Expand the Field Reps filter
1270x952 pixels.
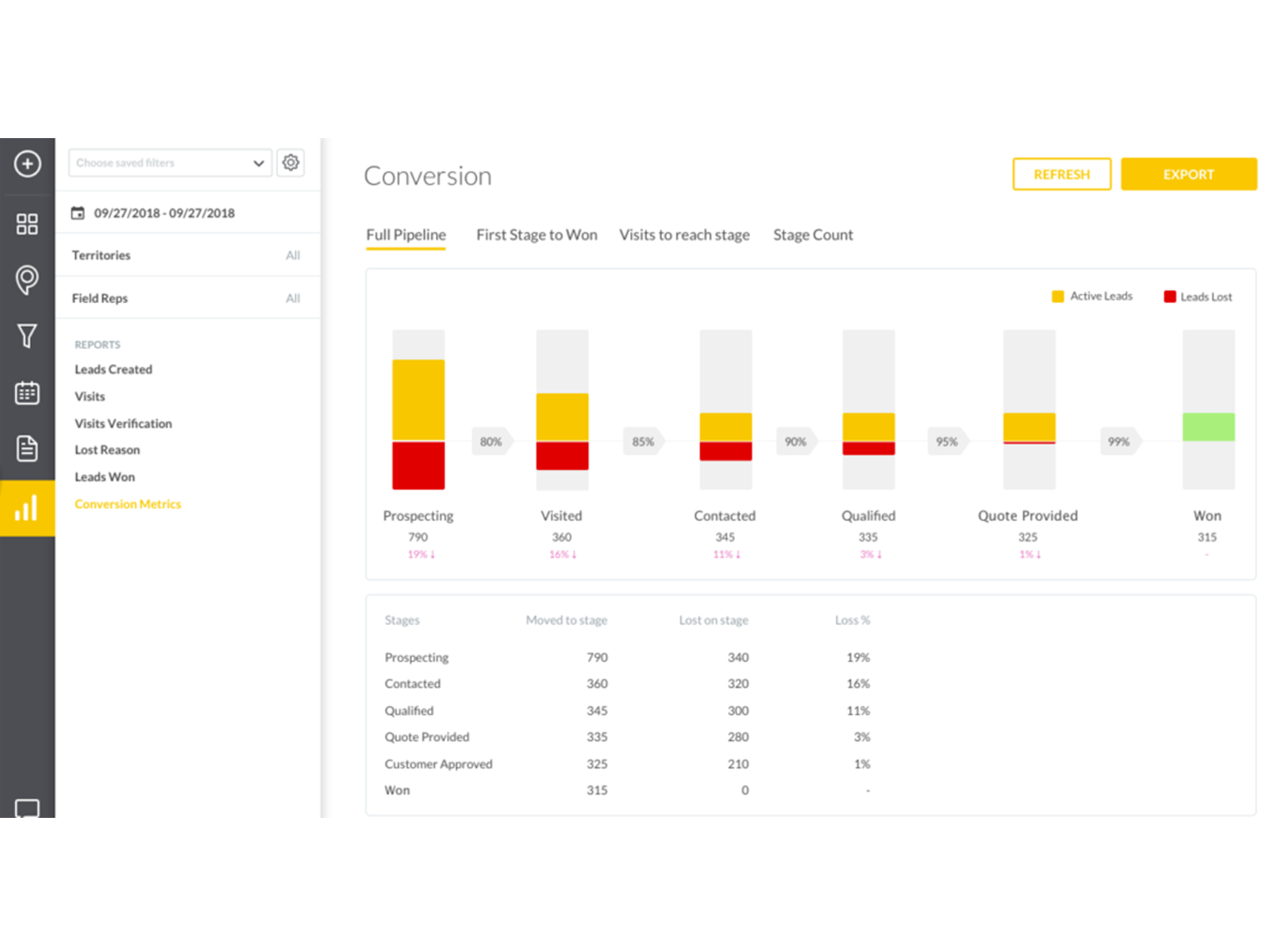188,297
